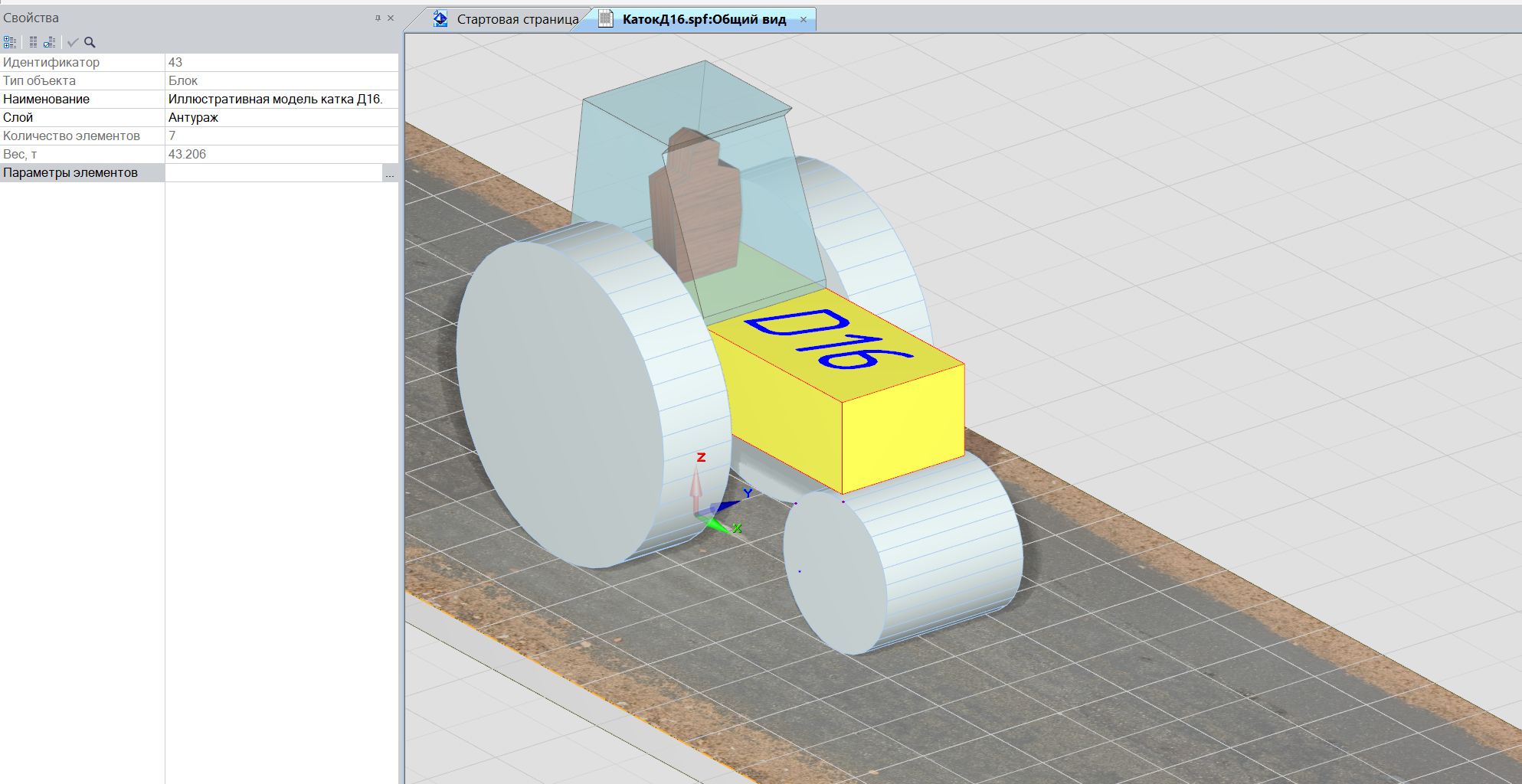
Task: Click the plain list view icon in Свойства toolbar
Action: point(33,42)
